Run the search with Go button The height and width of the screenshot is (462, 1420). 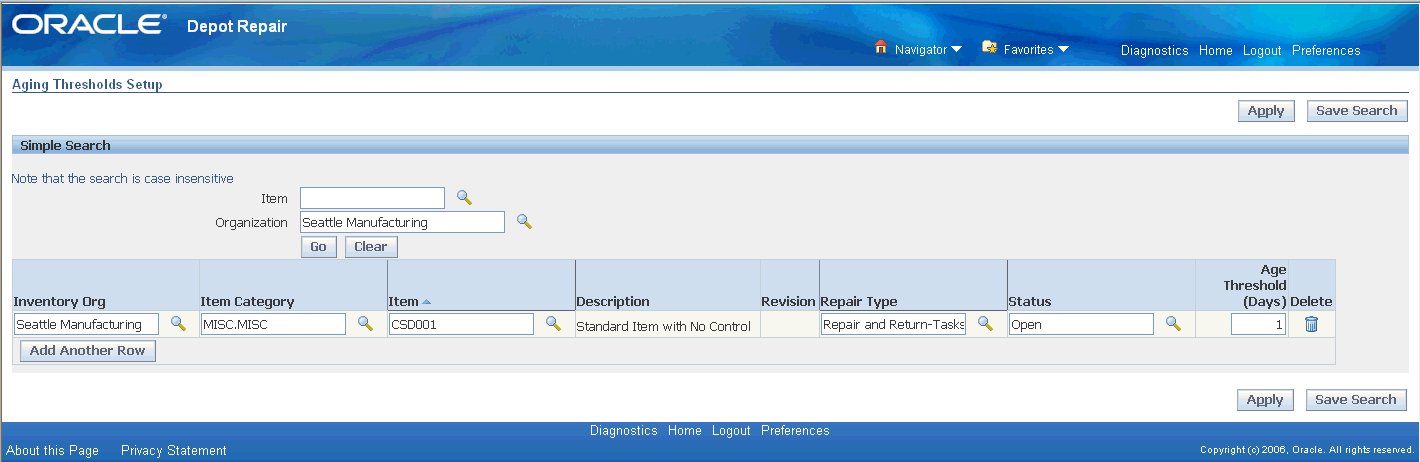pyautogui.click(x=318, y=247)
